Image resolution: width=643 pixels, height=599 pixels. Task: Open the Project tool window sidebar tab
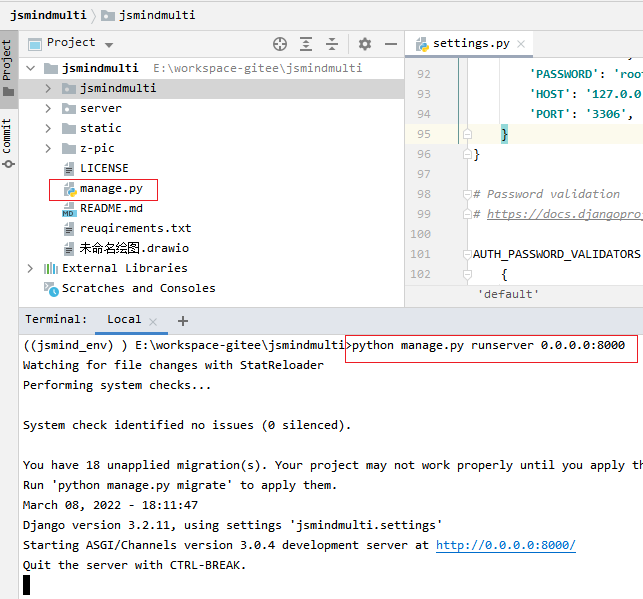pyautogui.click(x=9, y=69)
